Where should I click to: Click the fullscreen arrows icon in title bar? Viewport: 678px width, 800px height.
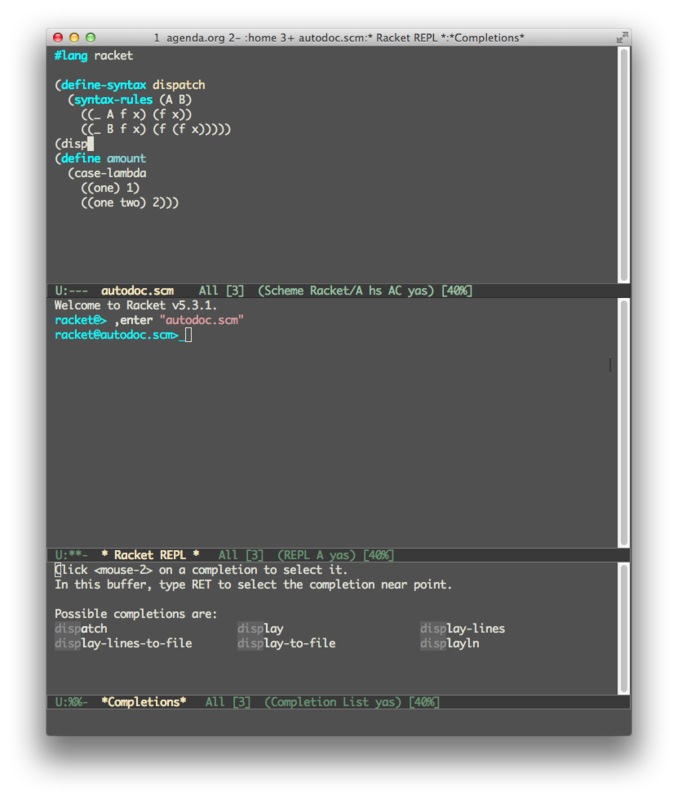[x=622, y=37]
